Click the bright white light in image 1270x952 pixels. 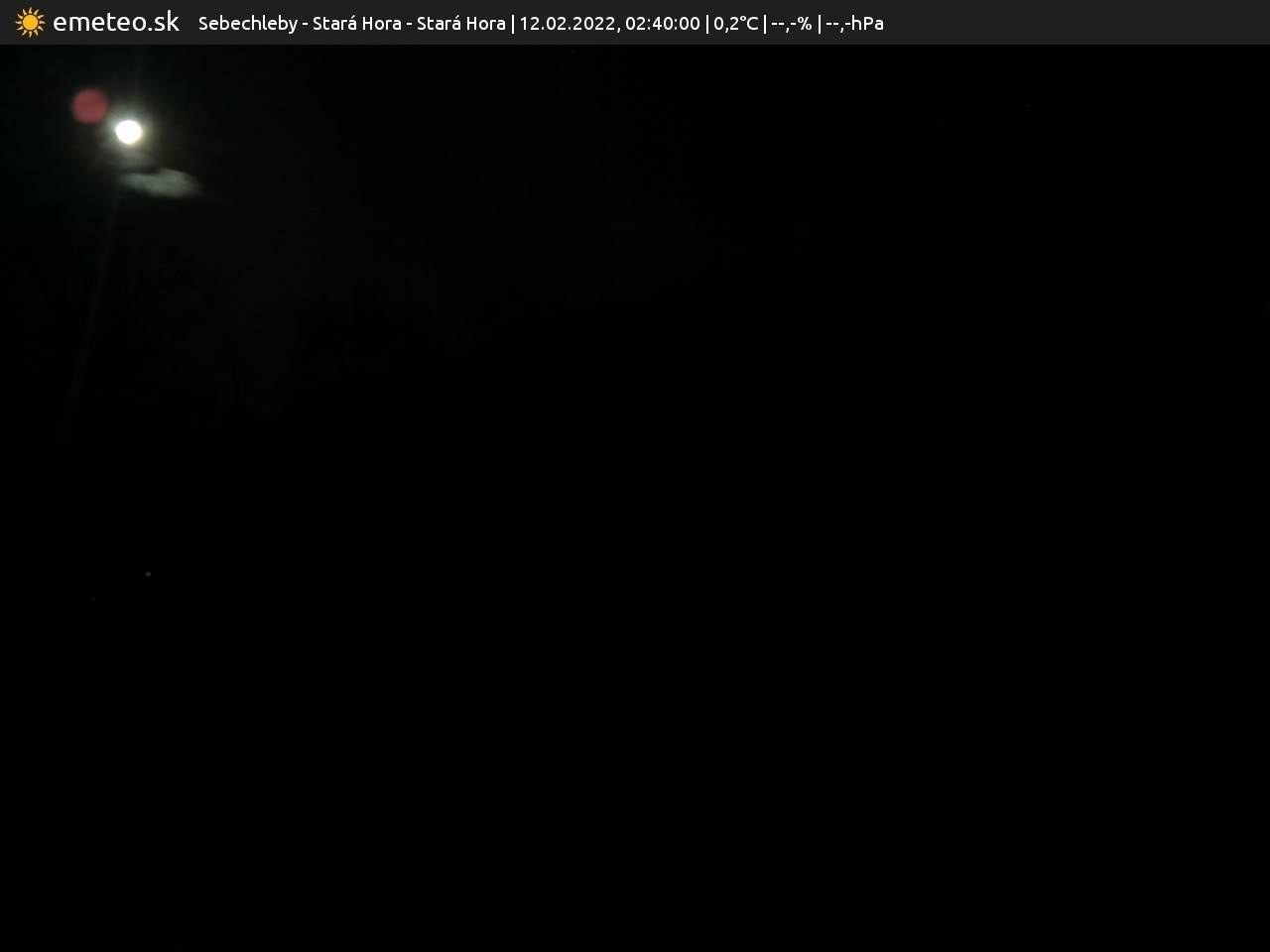[x=128, y=131]
